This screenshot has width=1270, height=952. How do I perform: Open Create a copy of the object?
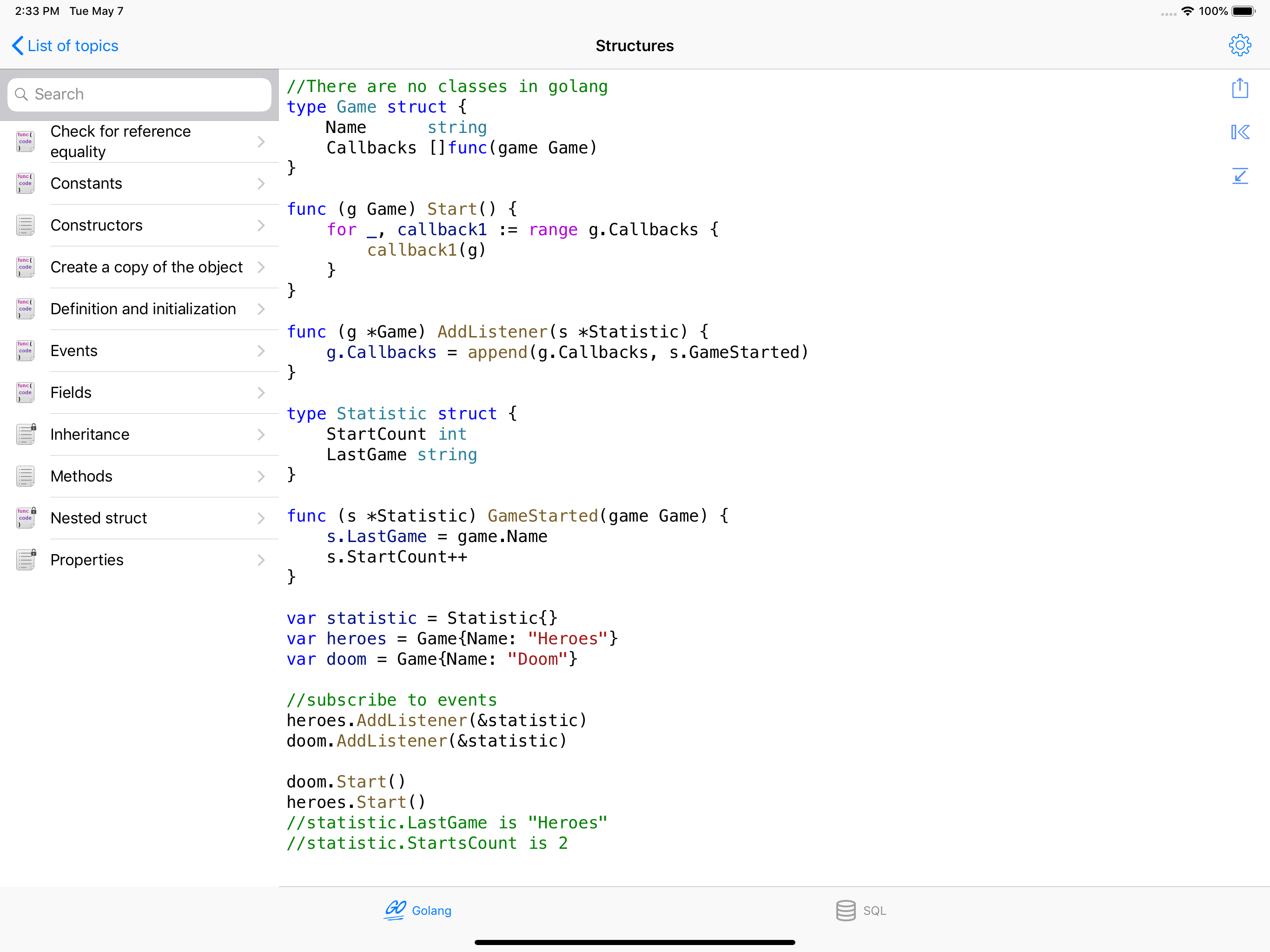tap(146, 267)
